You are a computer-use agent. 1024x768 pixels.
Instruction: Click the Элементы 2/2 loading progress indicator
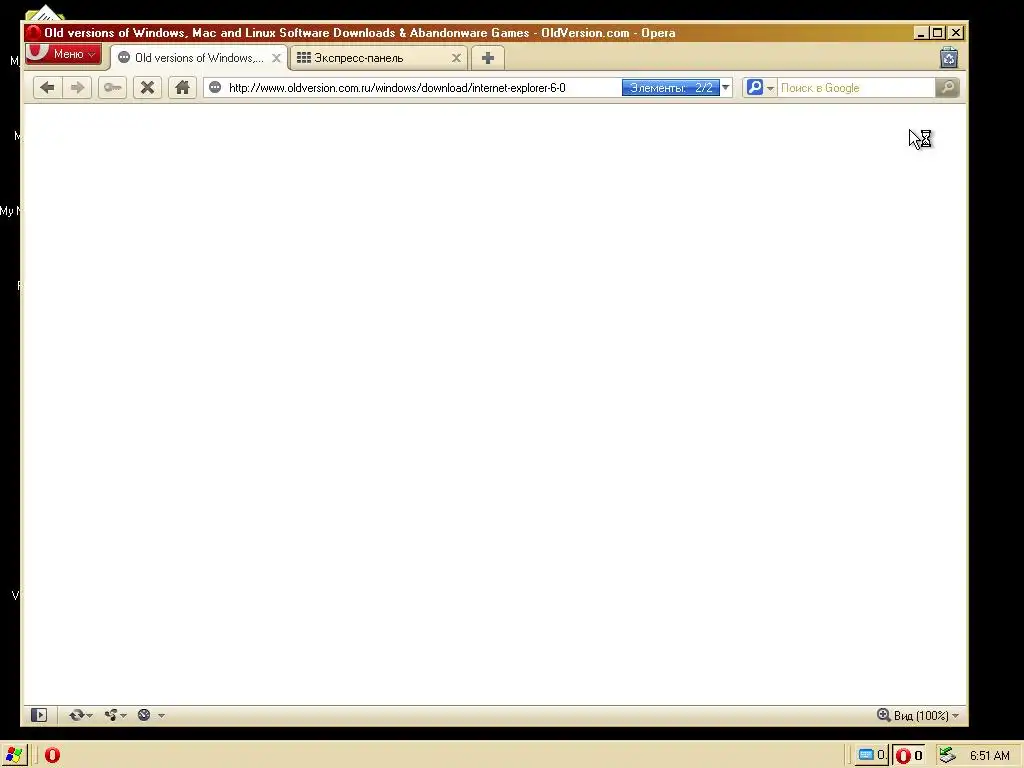tap(671, 88)
